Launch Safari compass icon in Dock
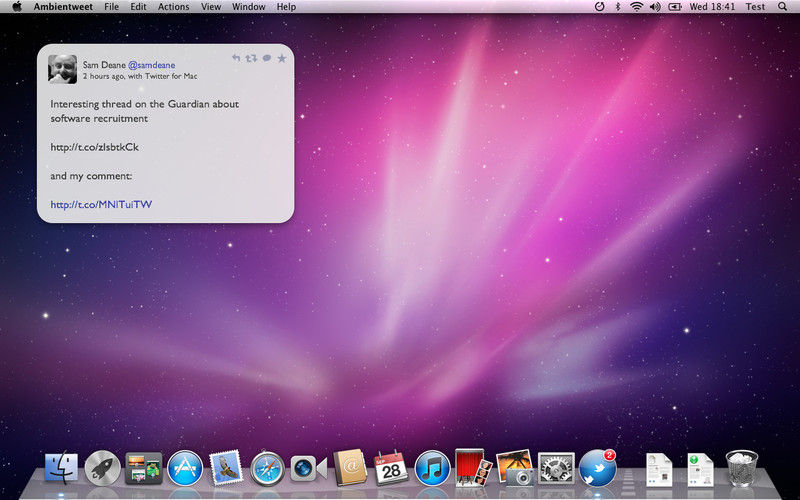Image resolution: width=800 pixels, height=500 pixels. tap(267, 468)
